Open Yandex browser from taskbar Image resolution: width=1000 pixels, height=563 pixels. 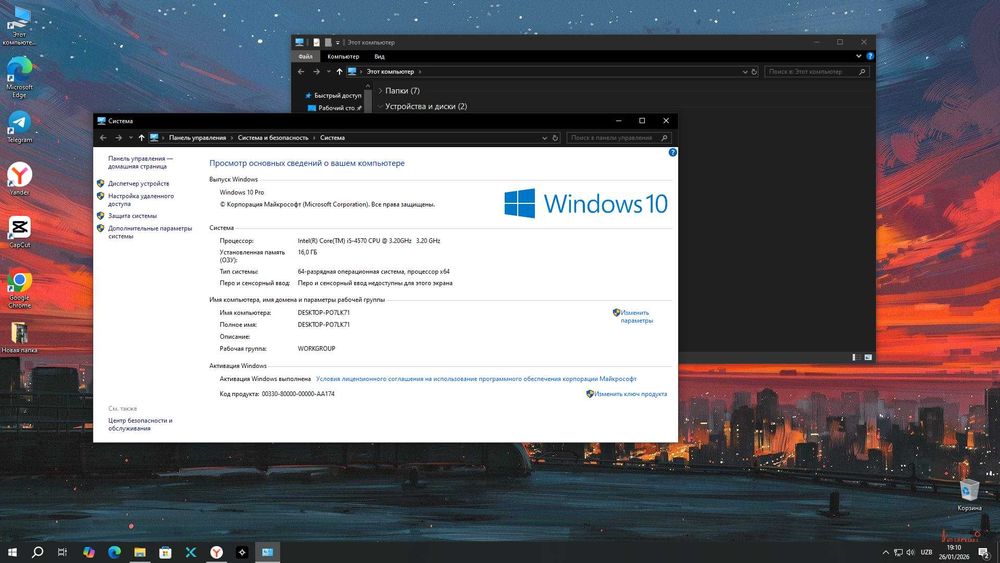(216, 552)
